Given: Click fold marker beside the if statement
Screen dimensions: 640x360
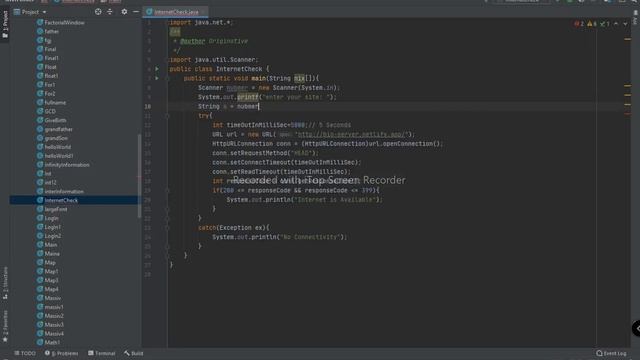Looking at the screenshot, I should pos(167,191).
